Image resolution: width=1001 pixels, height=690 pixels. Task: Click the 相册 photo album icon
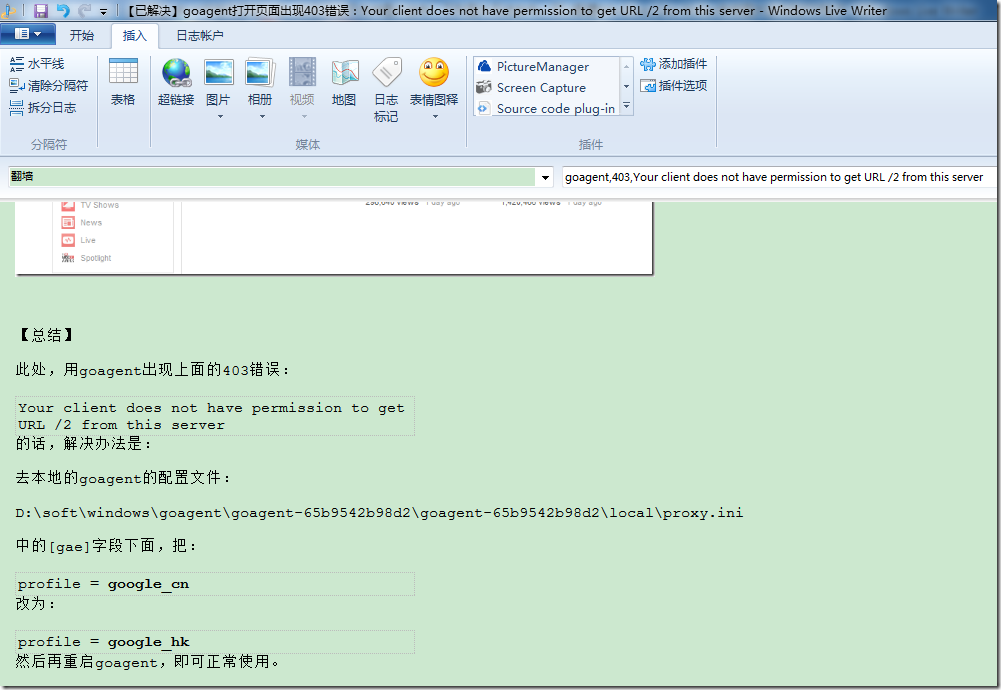260,73
